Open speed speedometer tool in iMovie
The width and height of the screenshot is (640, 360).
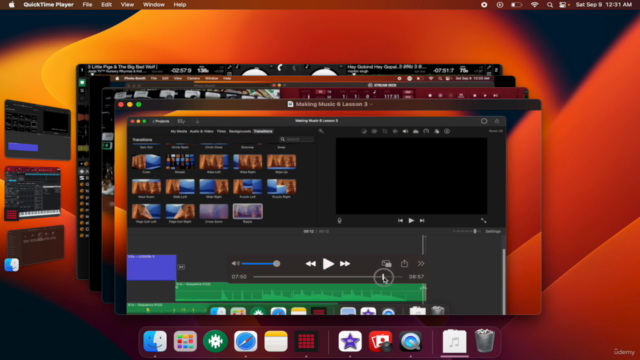click(426, 131)
